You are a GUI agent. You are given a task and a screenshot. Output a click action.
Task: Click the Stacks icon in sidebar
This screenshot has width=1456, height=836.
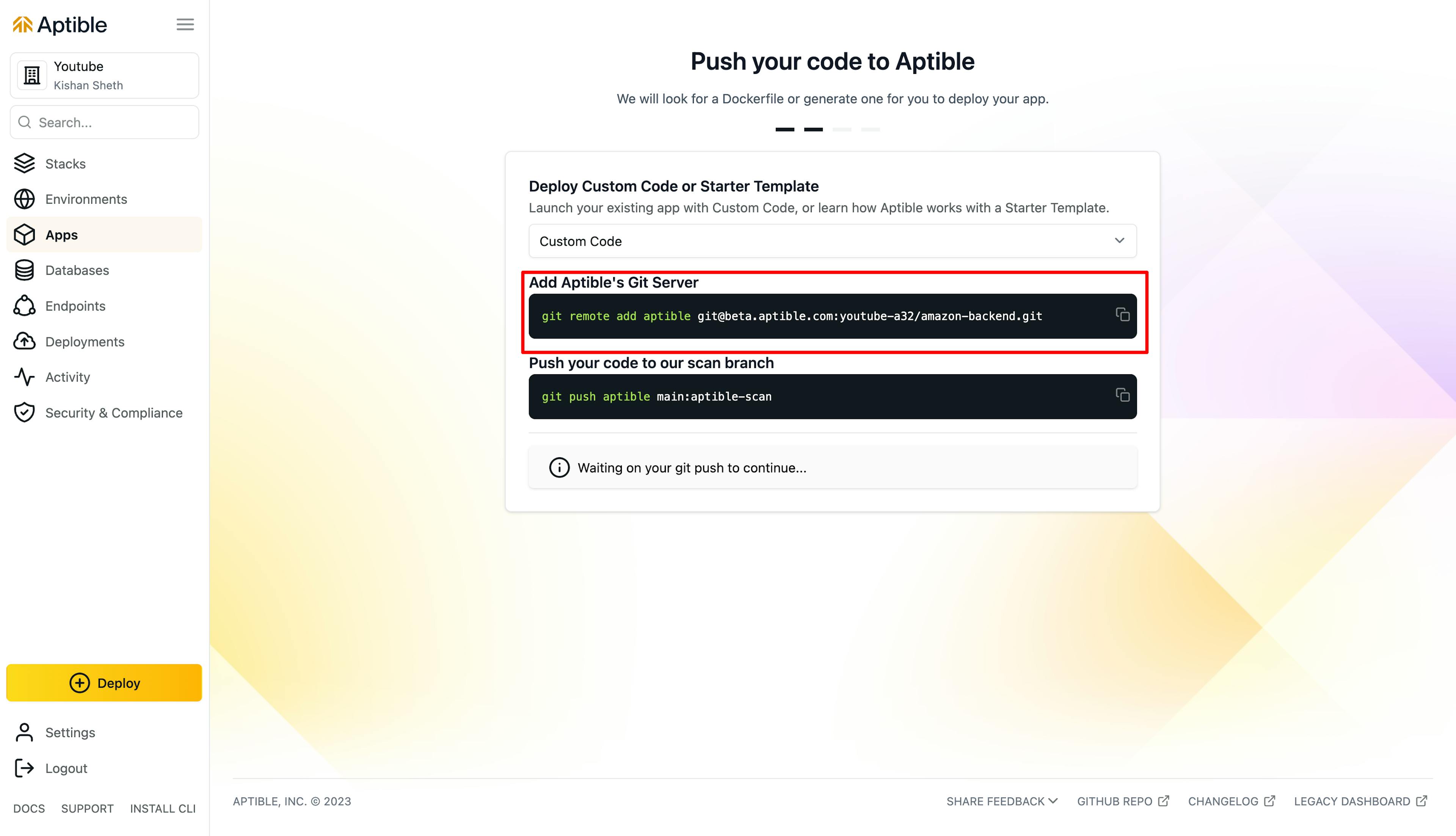click(25, 163)
